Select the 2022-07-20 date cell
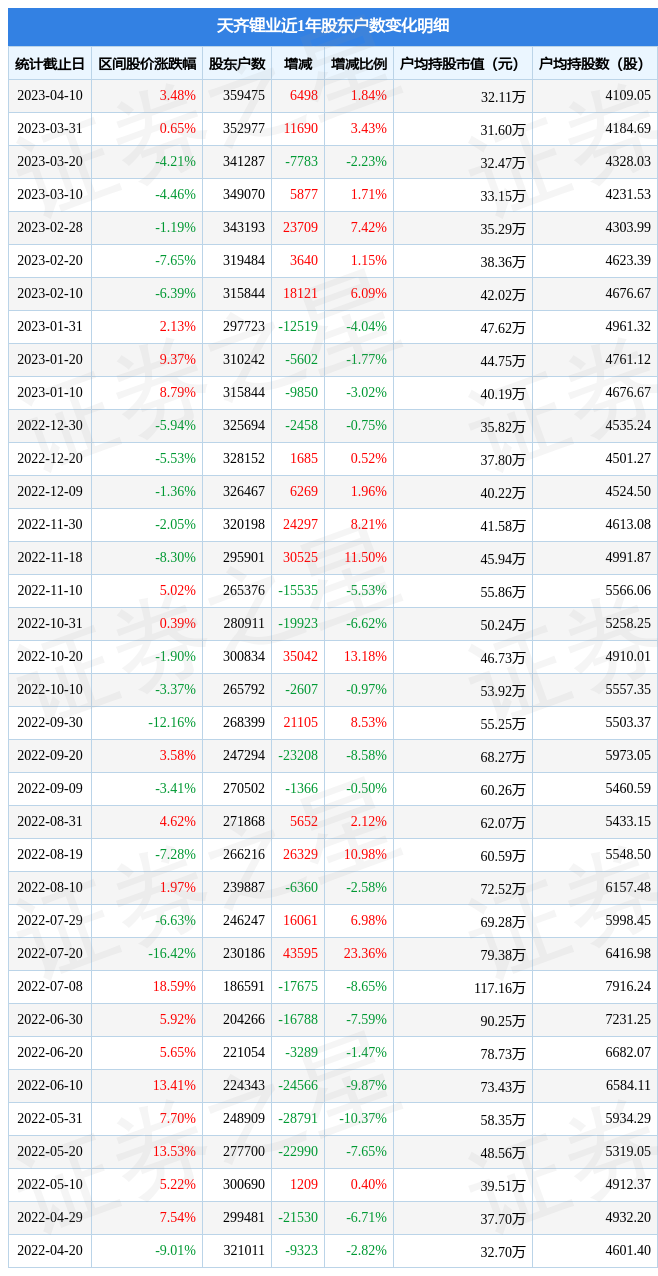Viewport: 658px width, 1276px height. [x=50, y=954]
